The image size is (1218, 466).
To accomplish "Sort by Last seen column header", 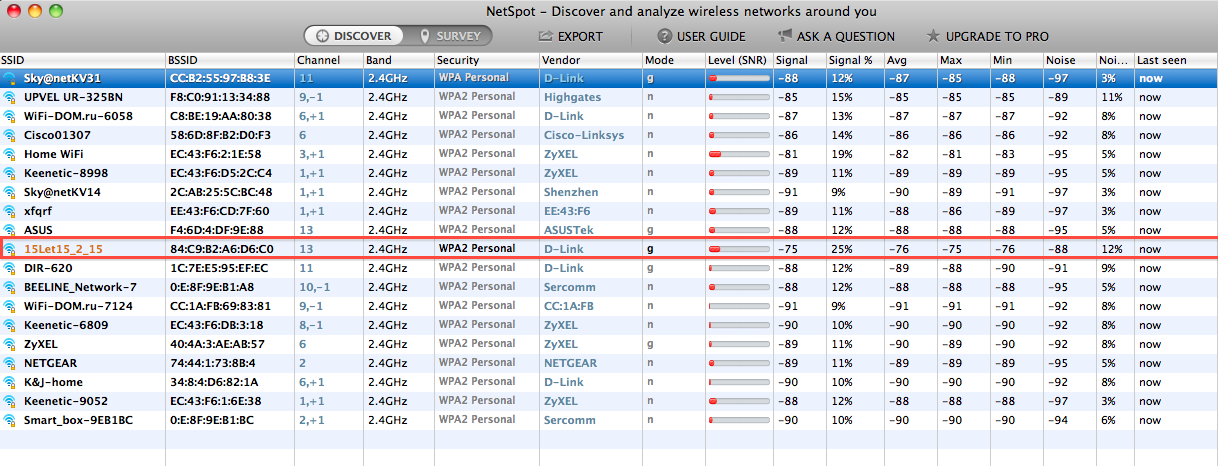I will click(1176, 60).
